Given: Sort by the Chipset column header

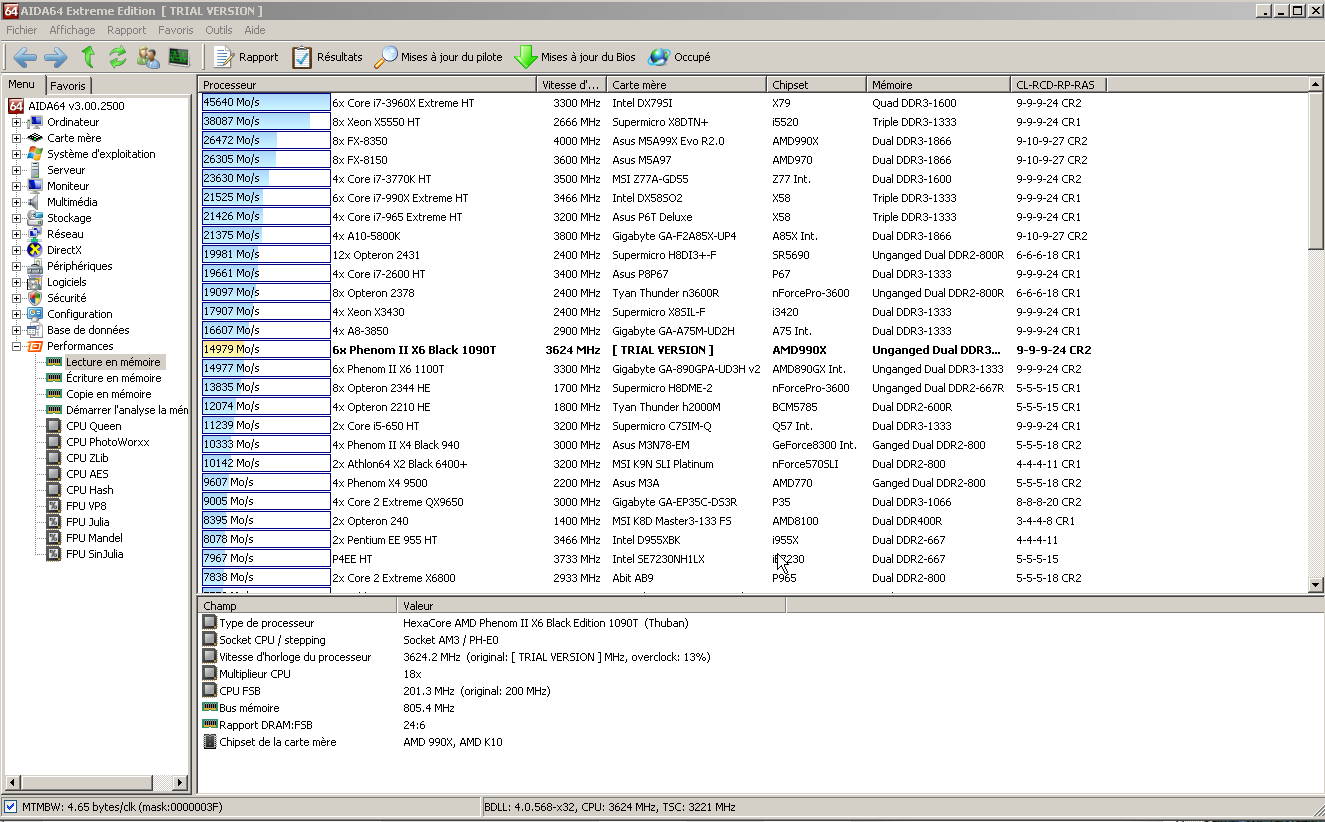Looking at the screenshot, I should tap(817, 85).
